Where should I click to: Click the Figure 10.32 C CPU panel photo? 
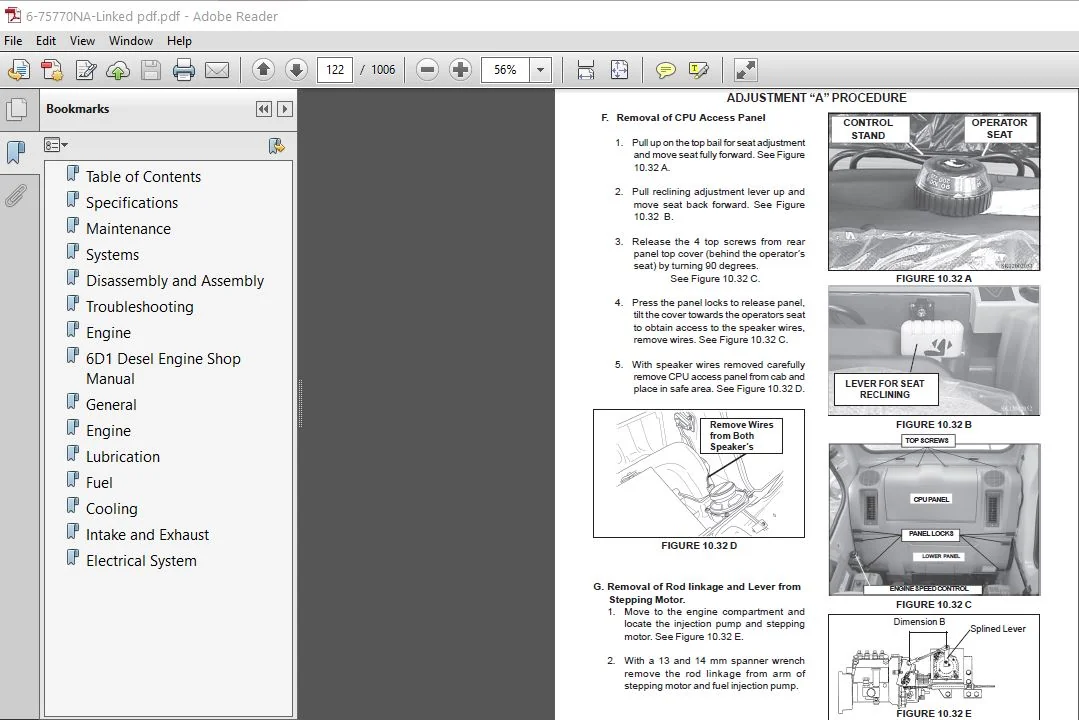934,520
